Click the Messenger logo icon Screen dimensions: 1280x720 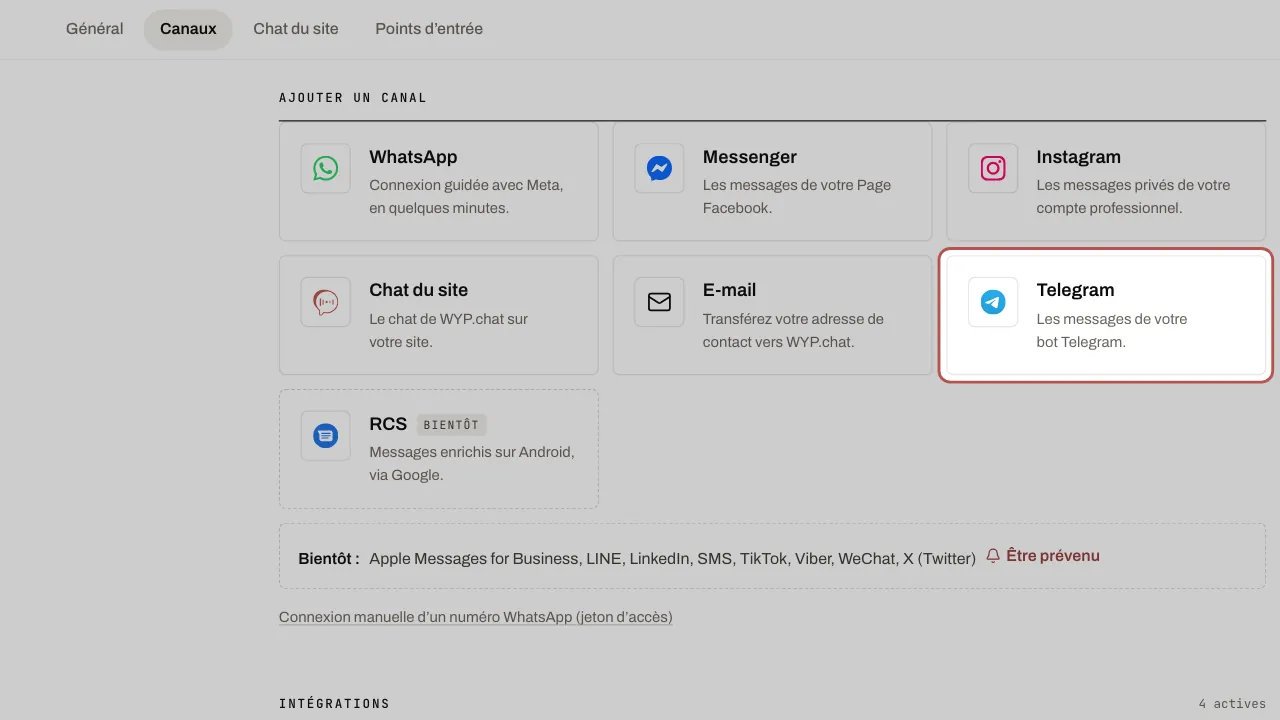coord(659,168)
